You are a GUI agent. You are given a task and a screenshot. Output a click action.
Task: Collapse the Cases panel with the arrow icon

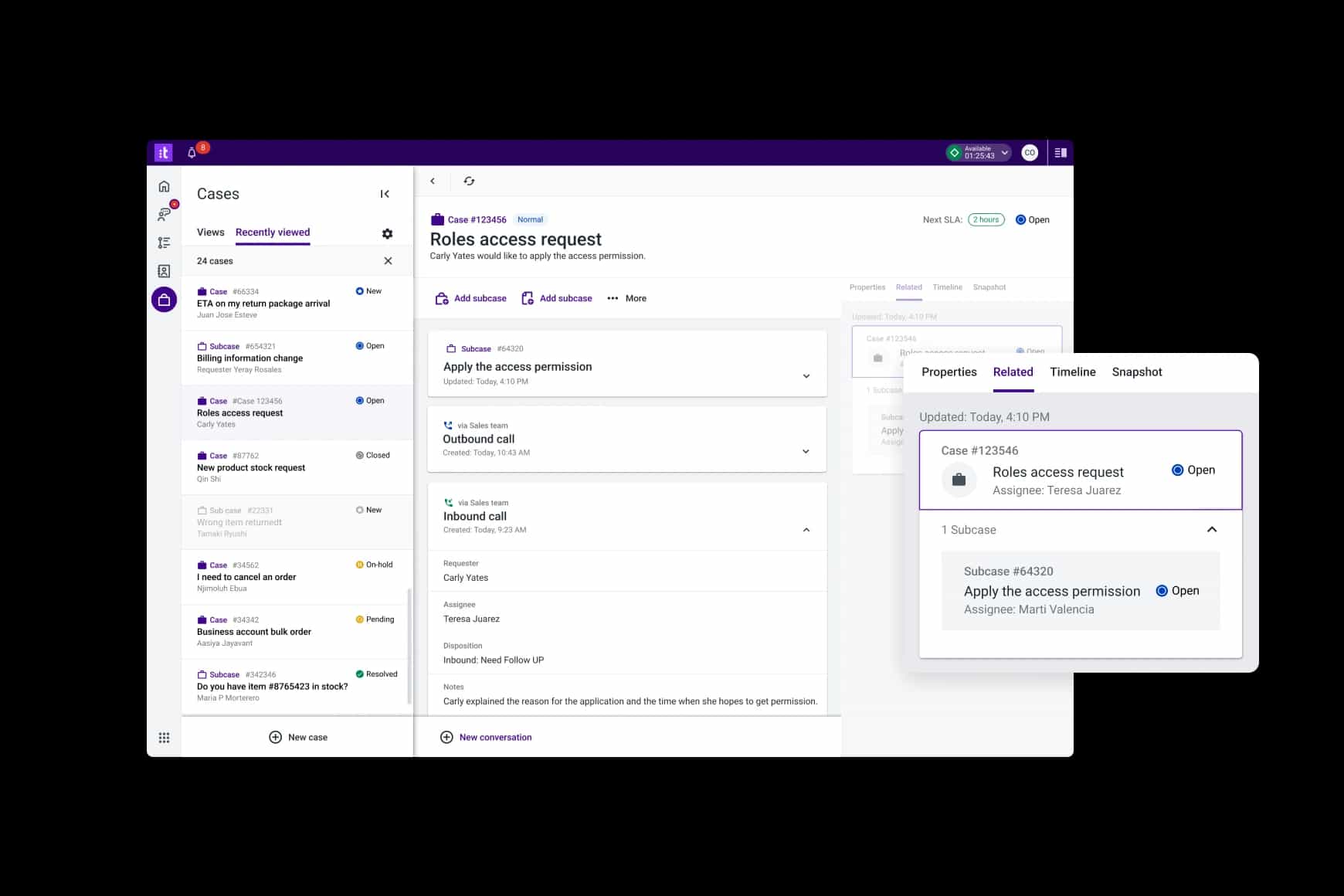point(385,194)
